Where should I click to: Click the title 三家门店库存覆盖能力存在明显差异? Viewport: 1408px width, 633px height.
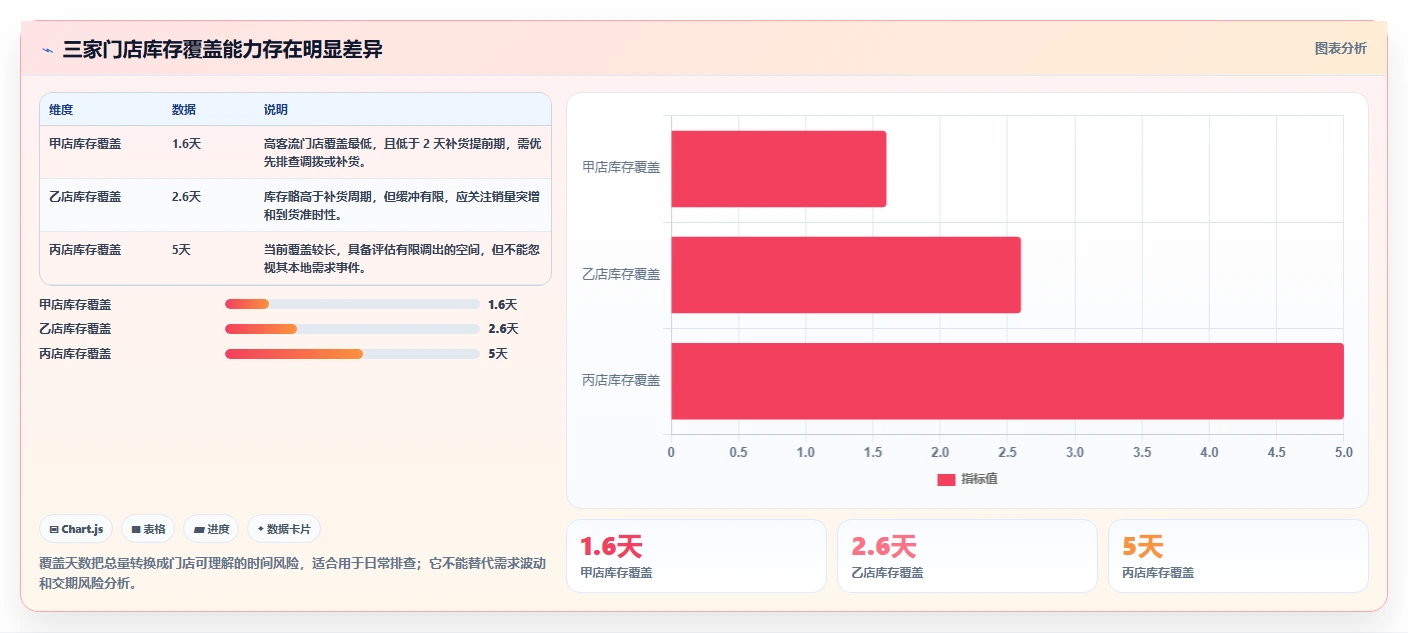222,49
